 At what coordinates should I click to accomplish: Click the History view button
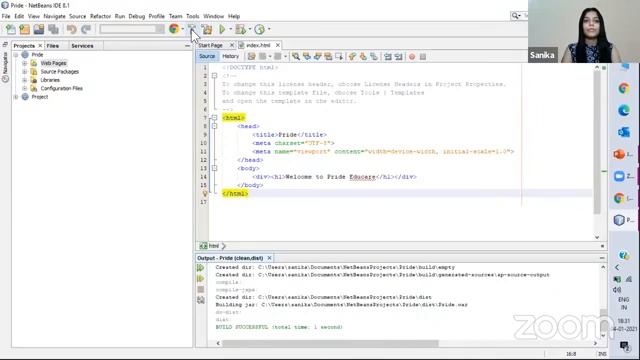coord(231,56)
